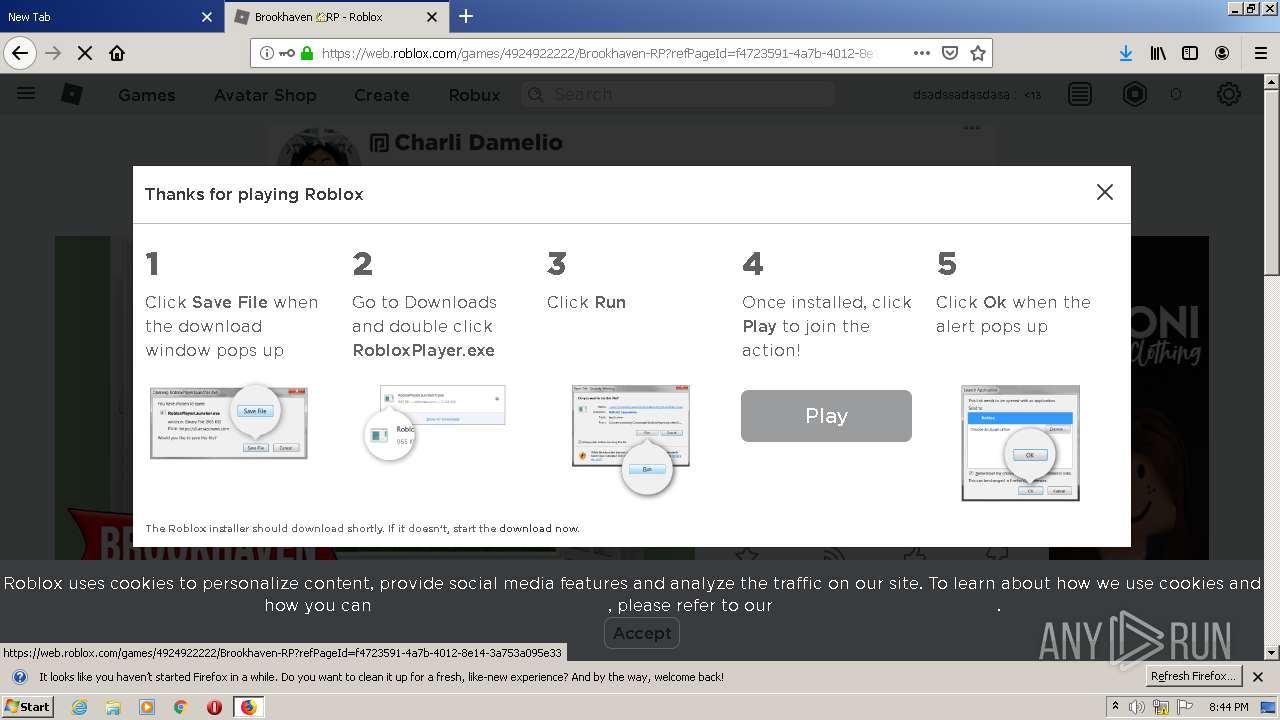Click the Charli Damelio heading
This screenshot has height=720, width=1280.
tap(478, 142)
